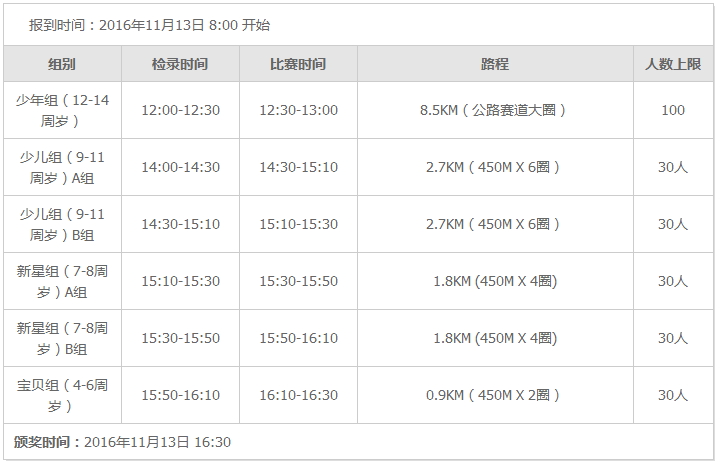717x462 pixels.
Task: Click the 组别 column header
Action: pyautogui.click(x=62, y=64)
